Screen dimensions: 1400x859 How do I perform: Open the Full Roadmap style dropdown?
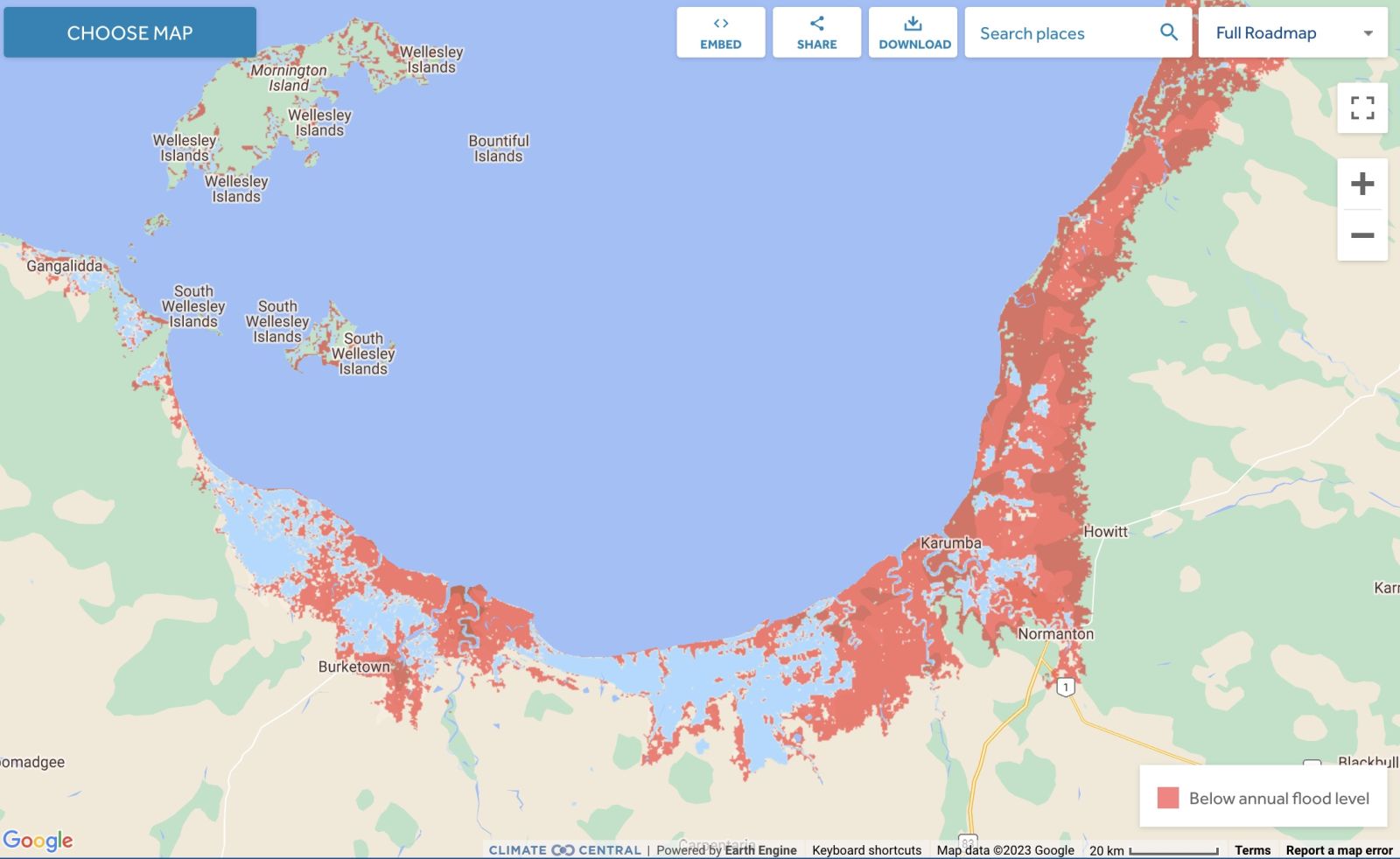[x=1292, y=32]
